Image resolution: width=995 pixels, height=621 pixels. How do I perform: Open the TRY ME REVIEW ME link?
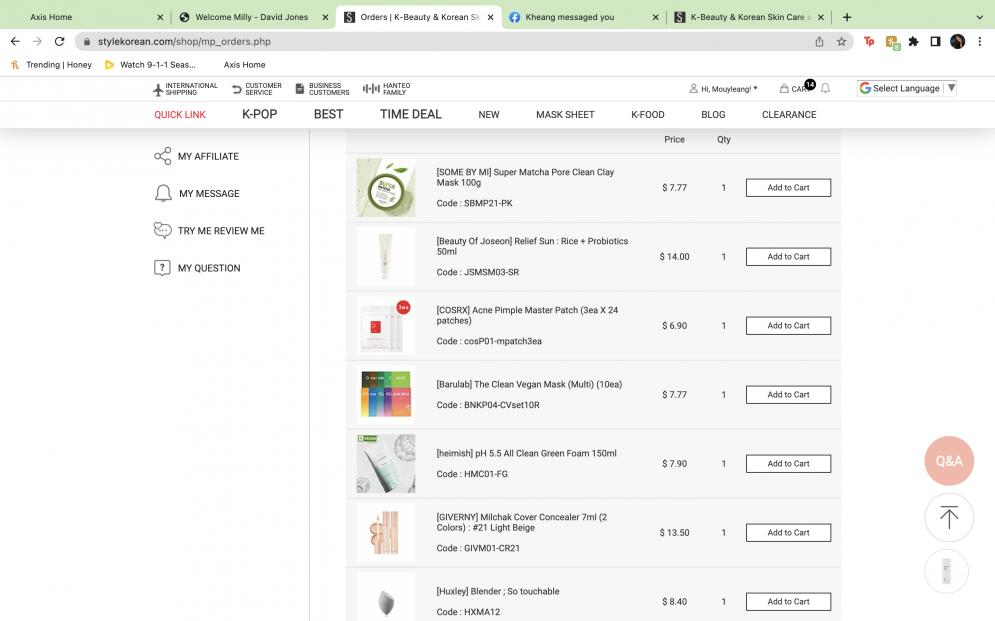coord(221,231)
